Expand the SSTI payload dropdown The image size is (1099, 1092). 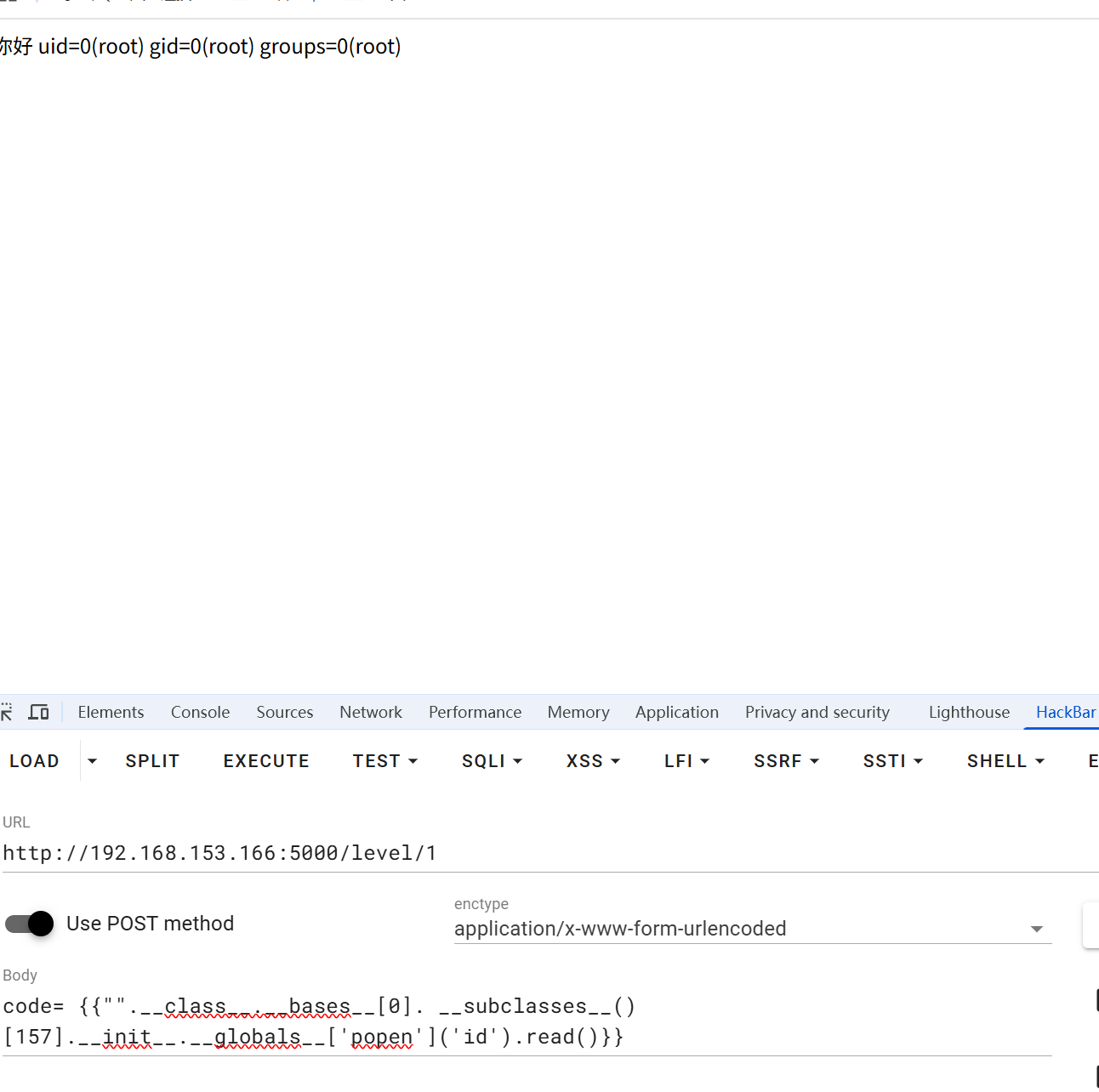click(x=892, y=761)
